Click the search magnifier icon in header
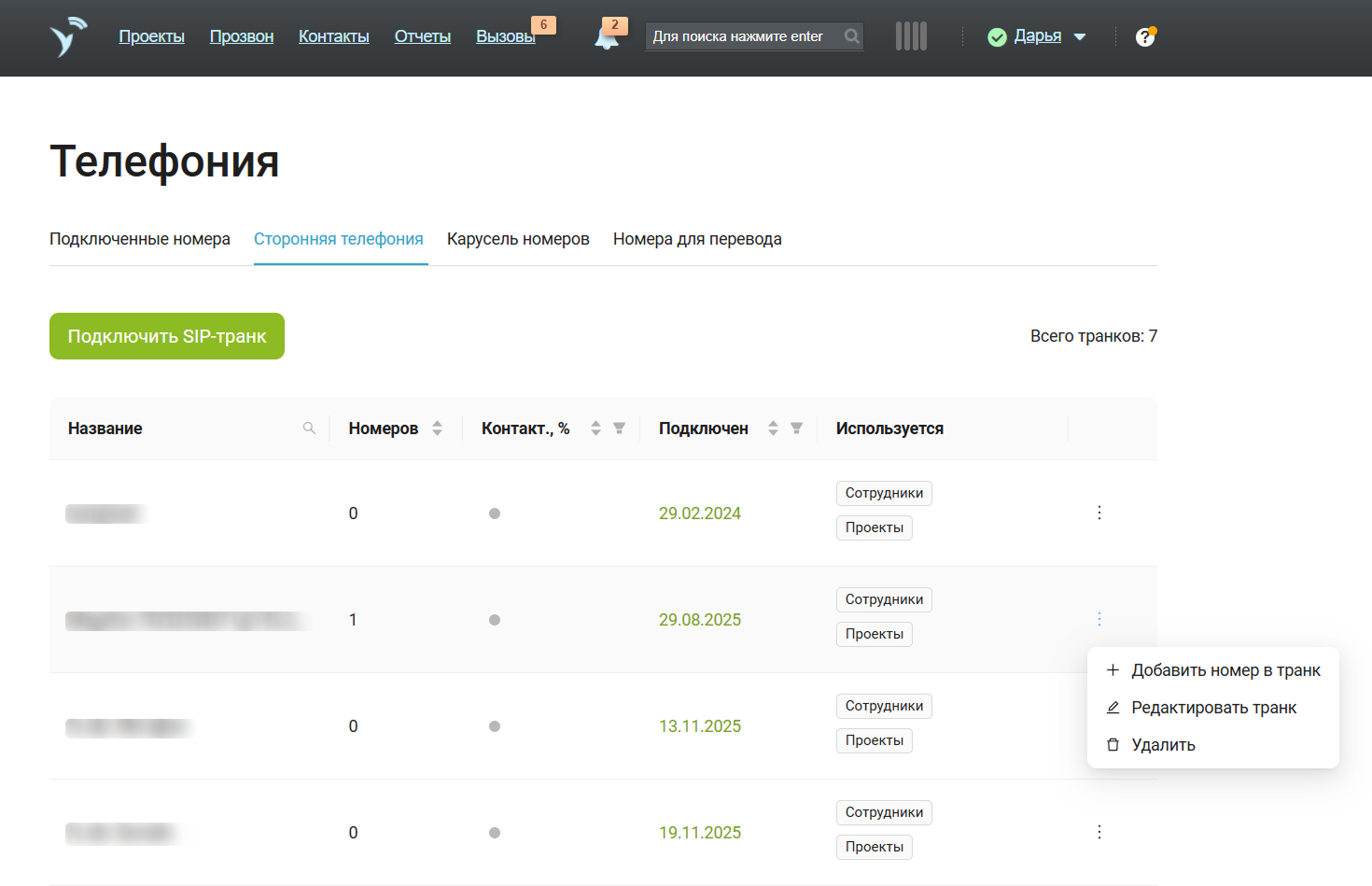1372x886 pixels. (851, 36)
